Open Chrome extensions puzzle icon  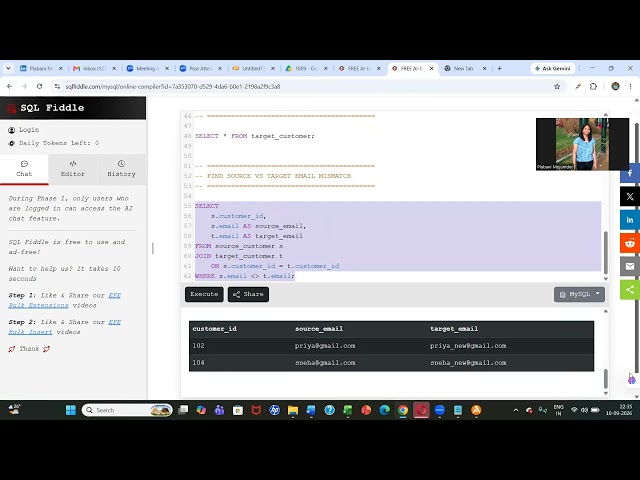[593, 87]
